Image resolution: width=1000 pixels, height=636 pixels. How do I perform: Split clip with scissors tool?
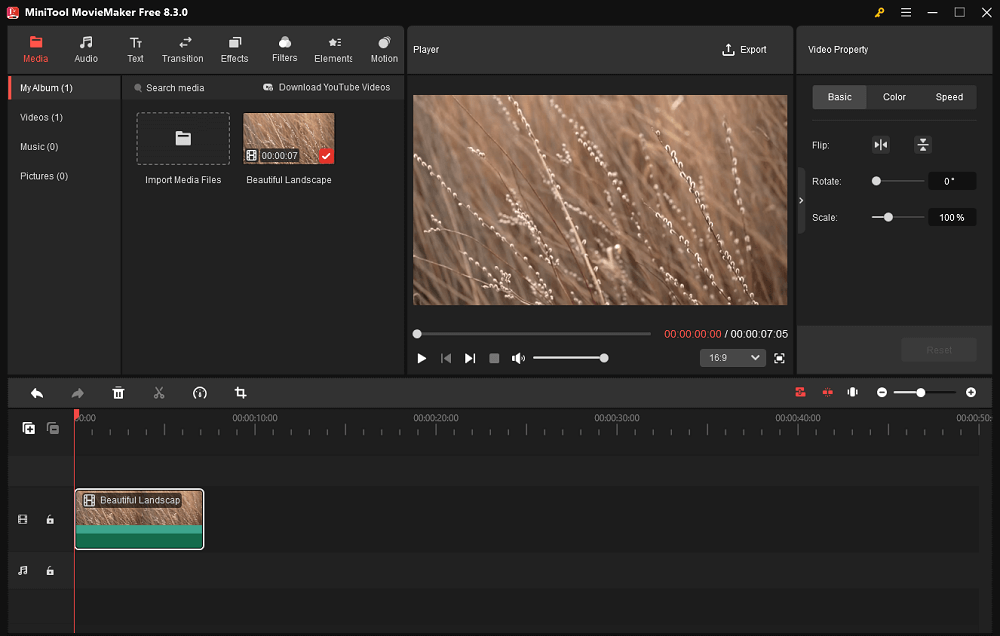pos(159,393)
